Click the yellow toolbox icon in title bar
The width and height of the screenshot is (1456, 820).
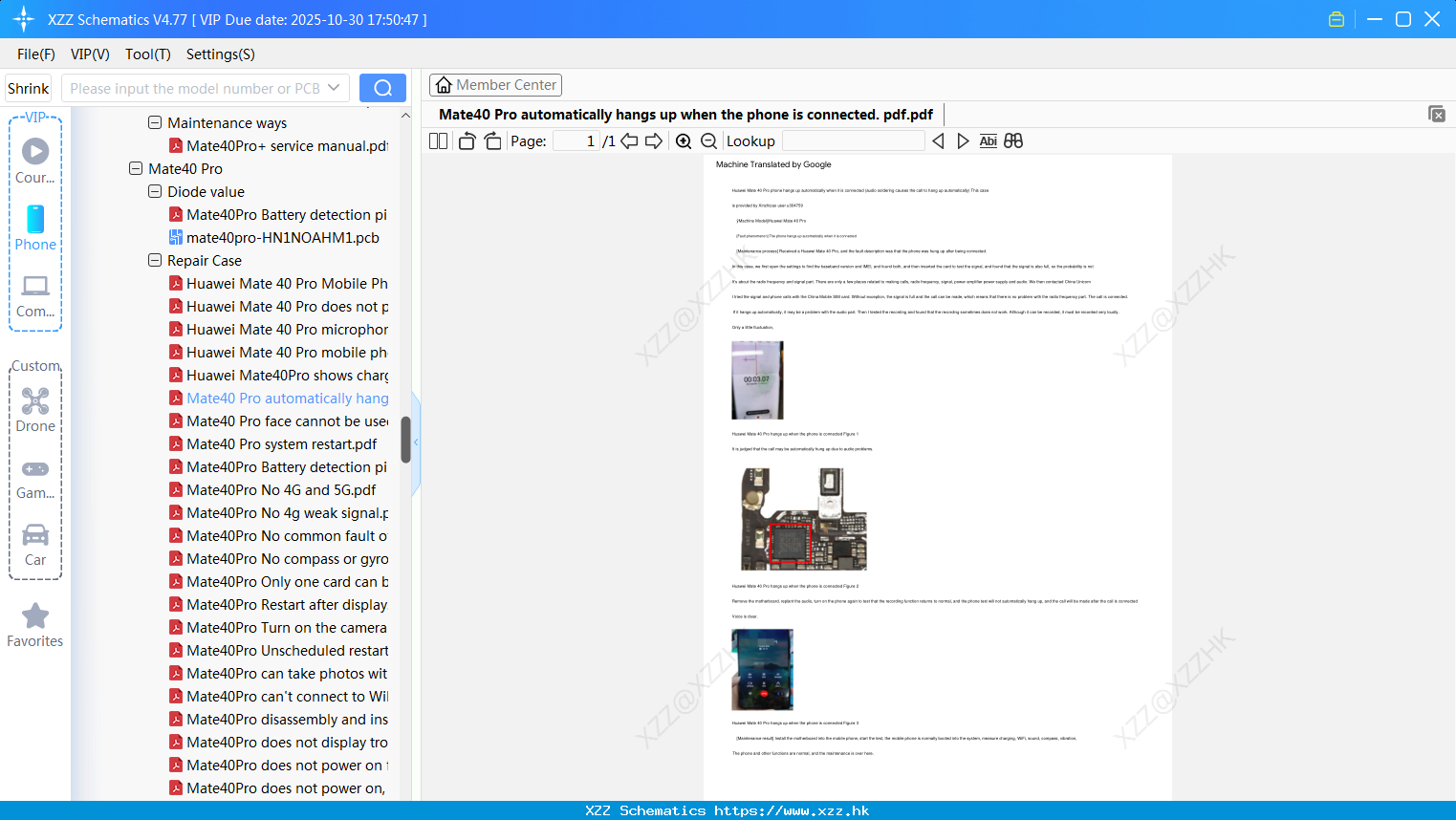[1336, 19]
